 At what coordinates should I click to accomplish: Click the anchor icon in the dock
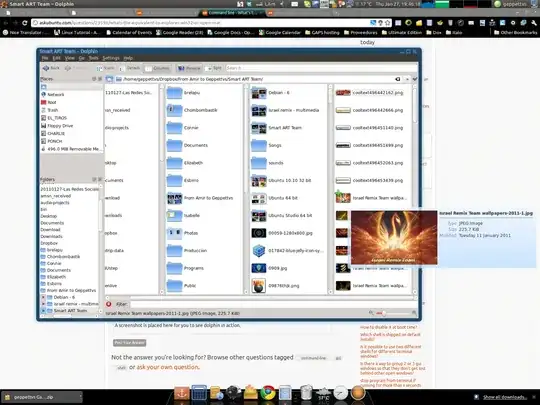pyautogui.click(x=181, y=393)
